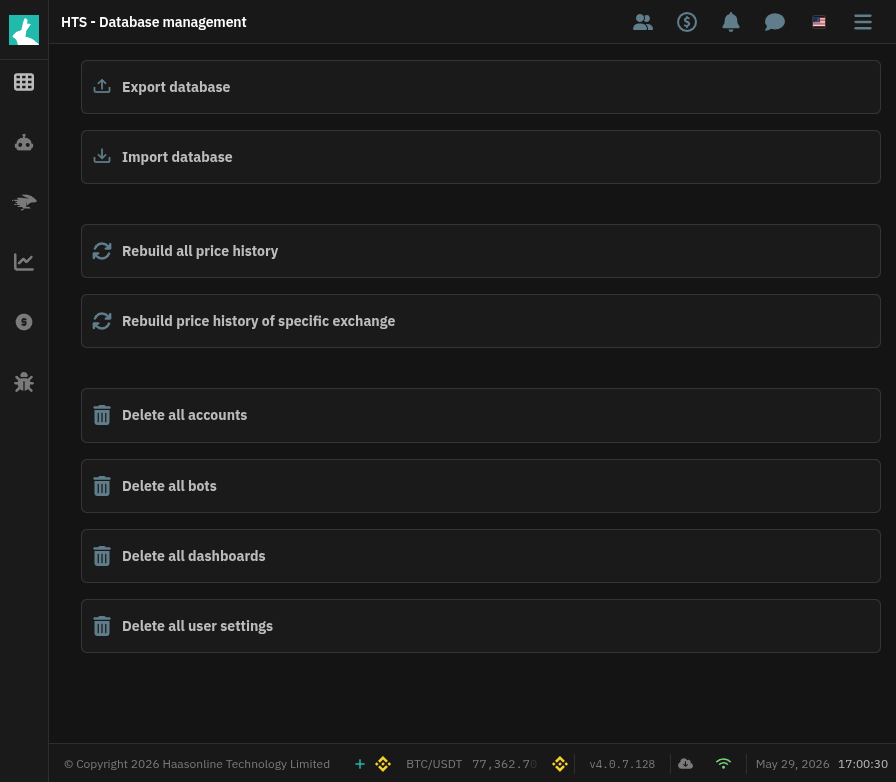Click the May 29, 2026 date
896x782 pixels.
pos(793,764)
